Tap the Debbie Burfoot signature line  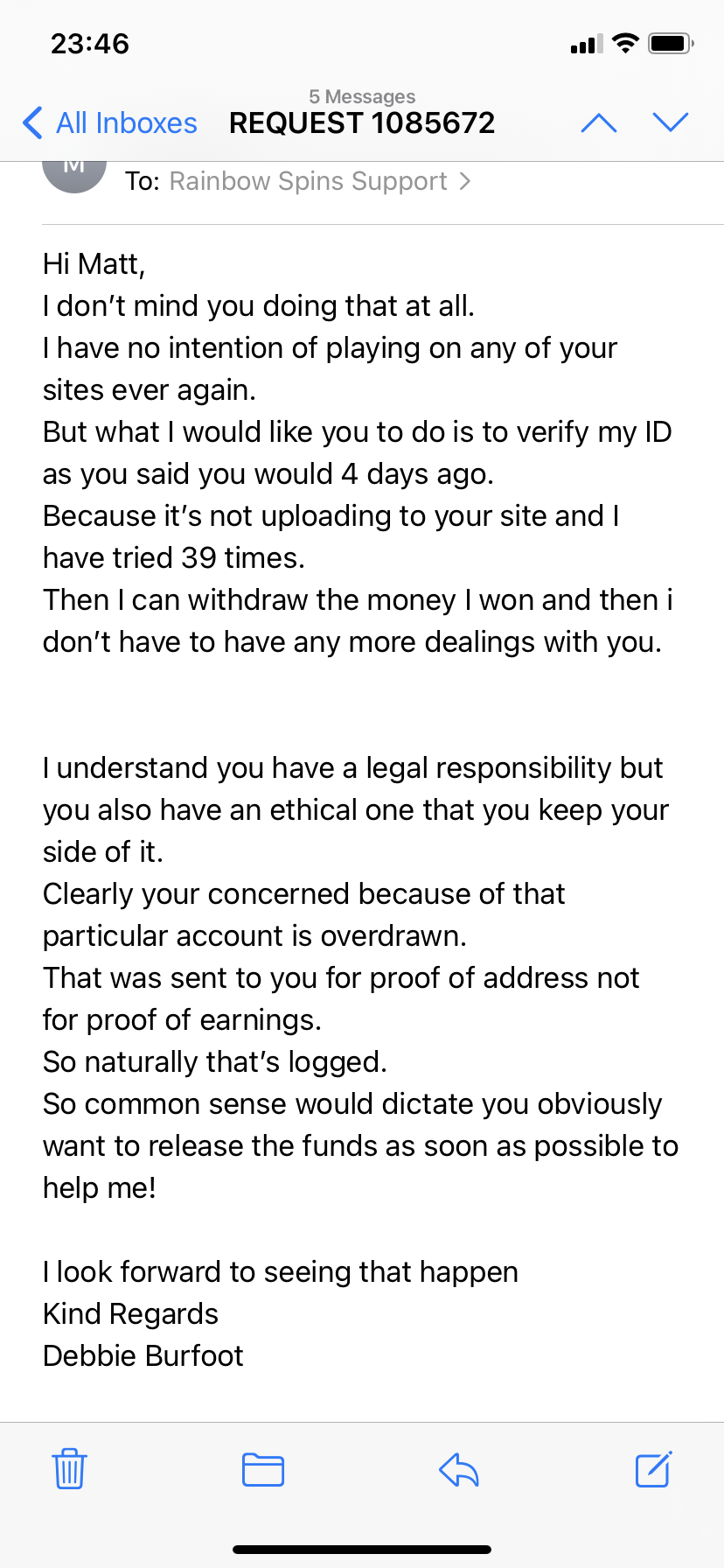(x=143, y=1355)
